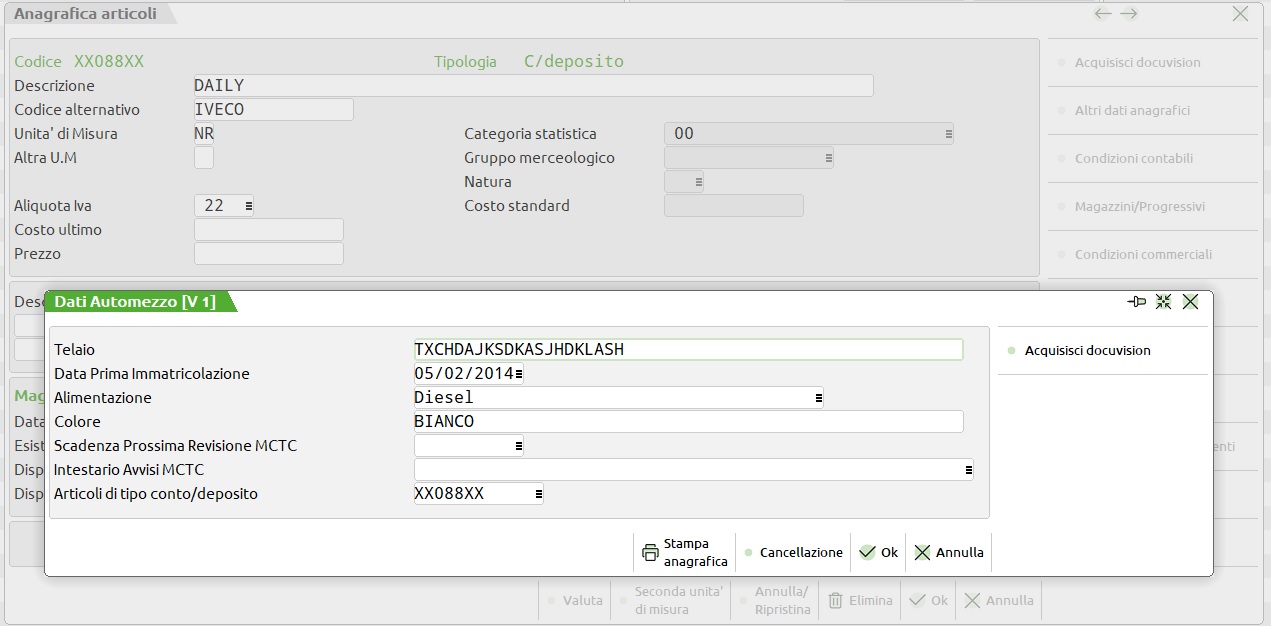
Task: Open the Alimentazione dropdown
Action: click(x=818, y=398)
